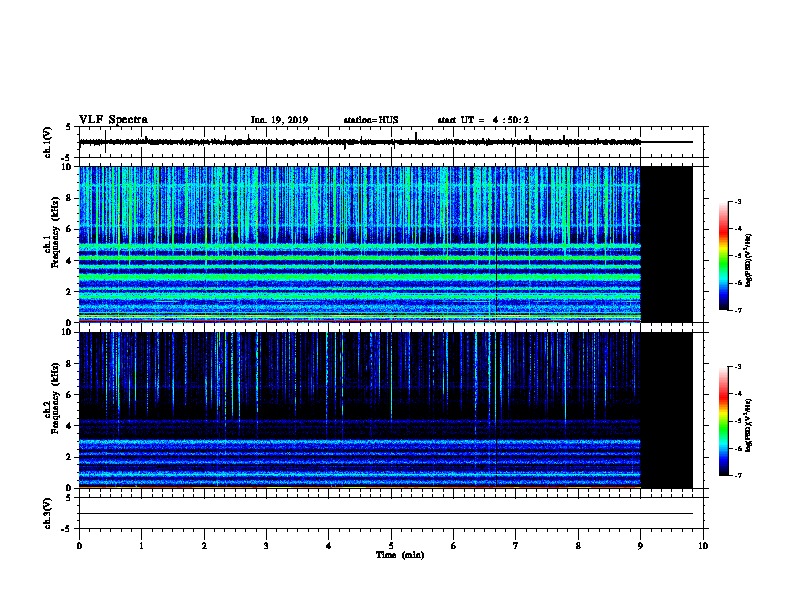Click the black no-data region in ch.2 spectrogram

pyautogui.click(x=666, y=410)
